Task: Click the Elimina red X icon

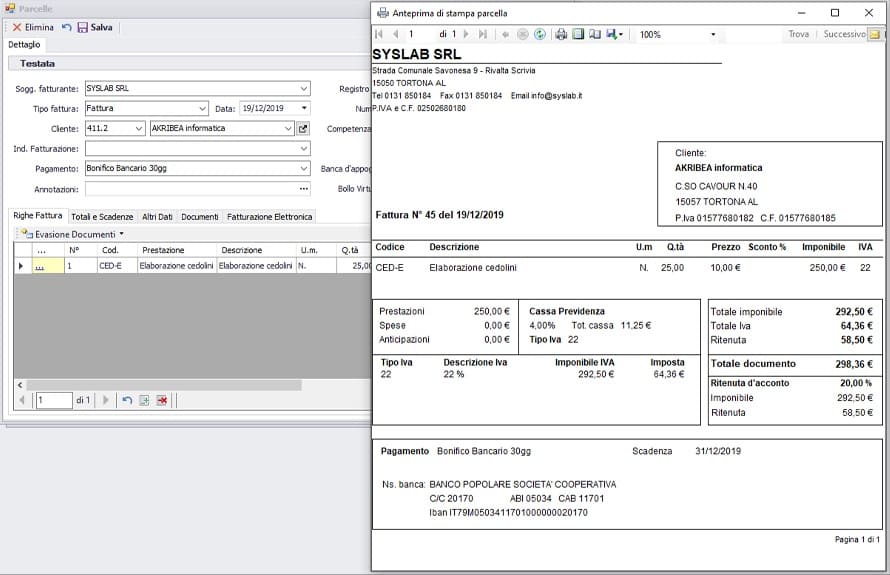Action: [17, 27]
